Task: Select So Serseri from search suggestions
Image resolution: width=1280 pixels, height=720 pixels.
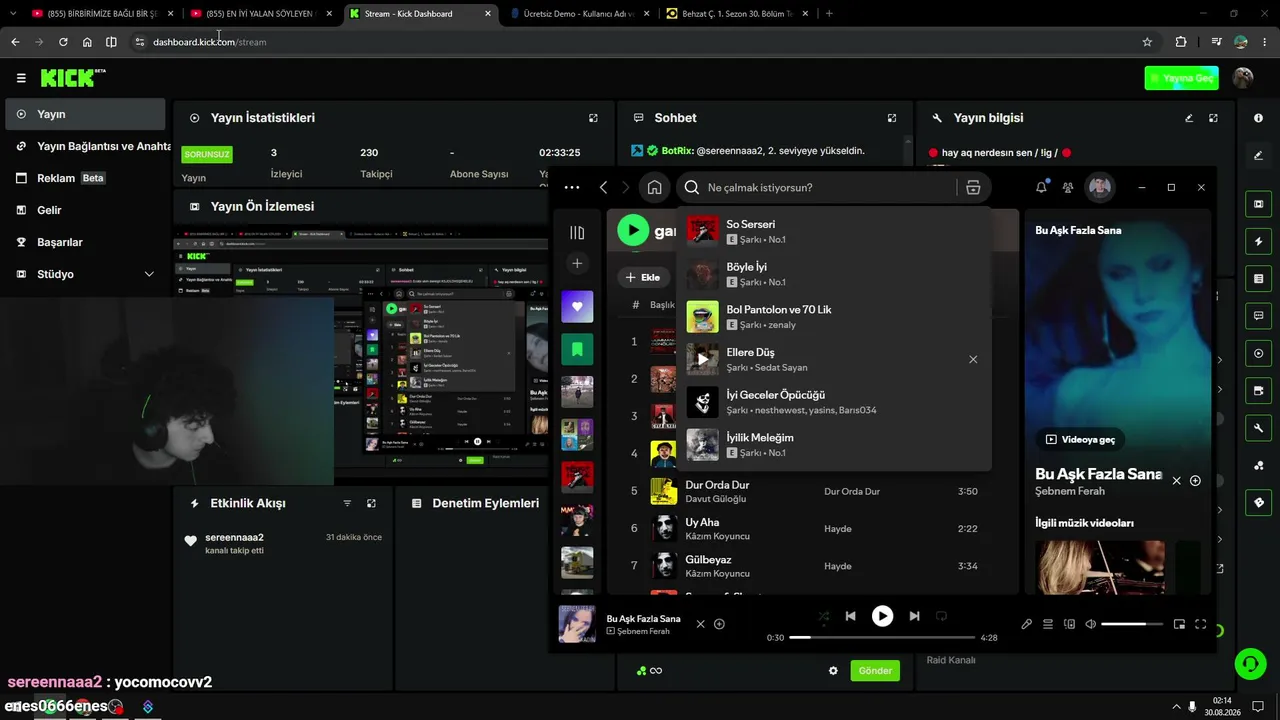Action: click(x=833, y=231)
